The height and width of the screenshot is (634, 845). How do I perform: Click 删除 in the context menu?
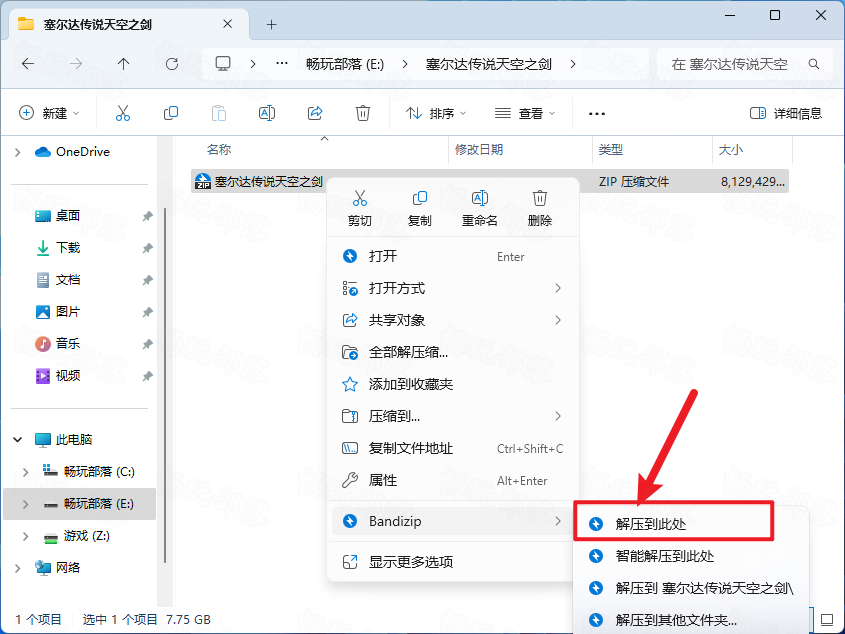pos(539,207)
